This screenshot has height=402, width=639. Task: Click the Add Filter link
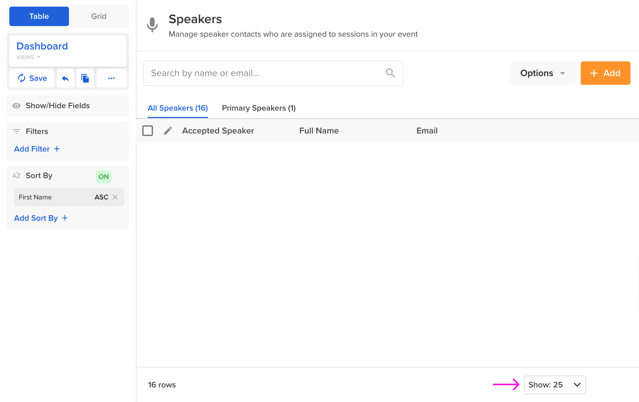click(37, 149)
